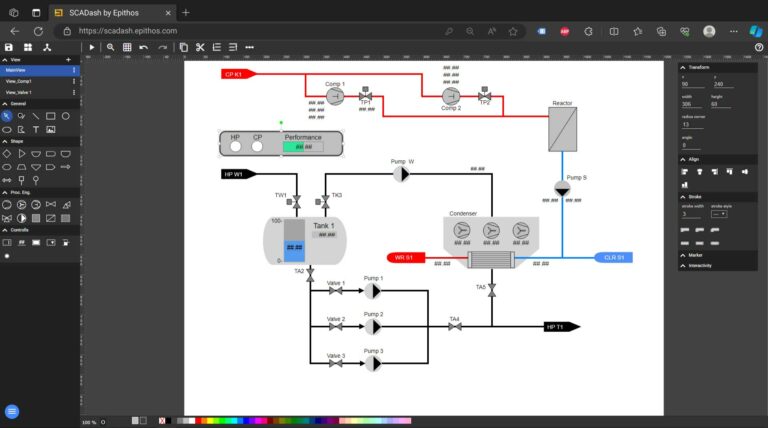The width and height of the screenshot is (768, 428).
Task: Click the radius corner input field
Action: click(x=693, y=124)
